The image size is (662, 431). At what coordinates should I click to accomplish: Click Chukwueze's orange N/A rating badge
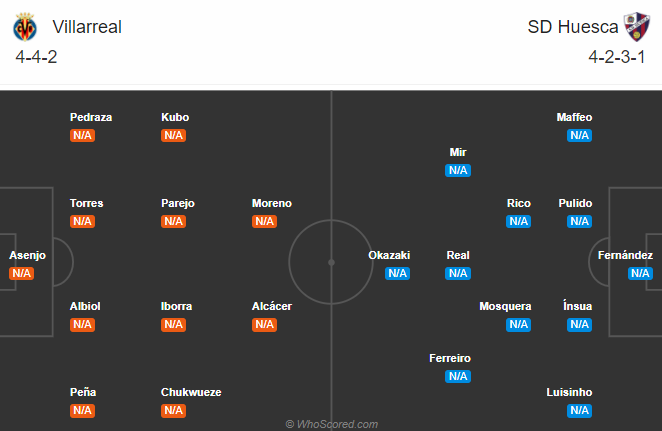click(x=174, y=411)
